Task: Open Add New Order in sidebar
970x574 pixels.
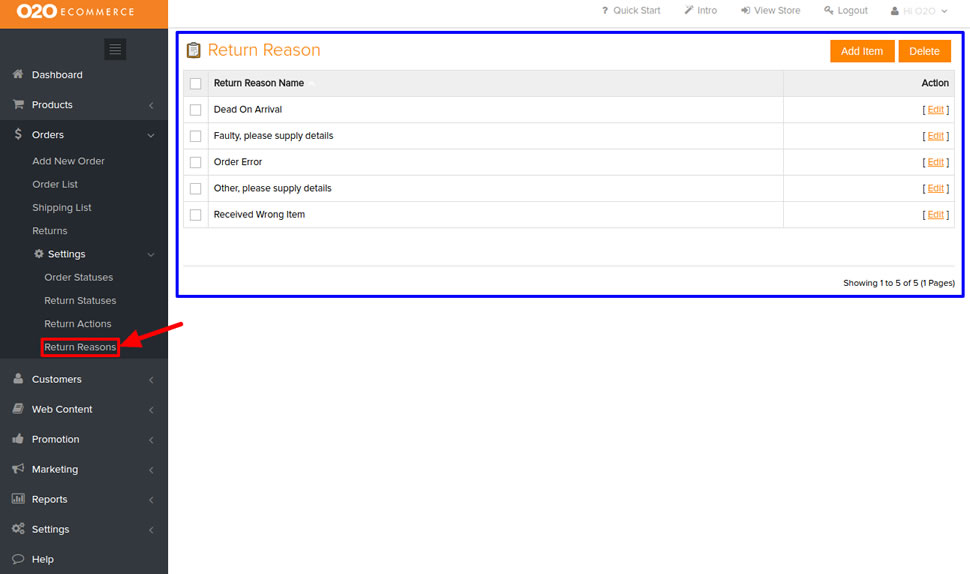Action: (x=68, y=161)
